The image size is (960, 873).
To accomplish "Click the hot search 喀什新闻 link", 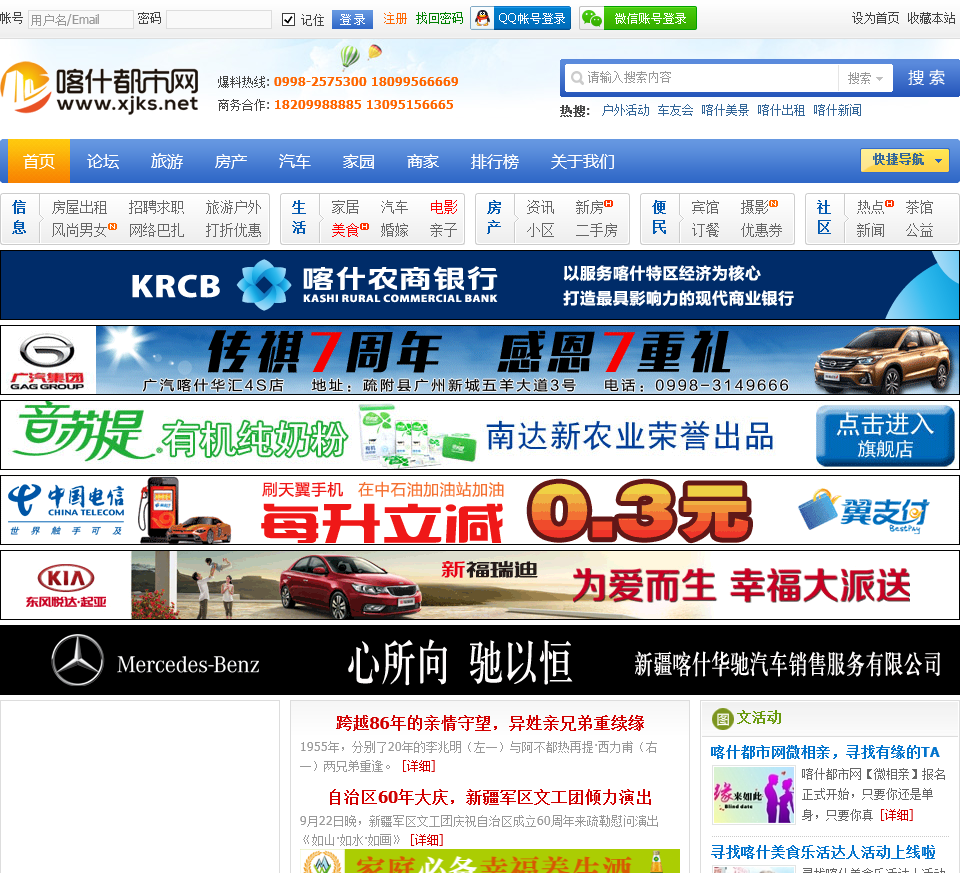I will click(838, 110).
